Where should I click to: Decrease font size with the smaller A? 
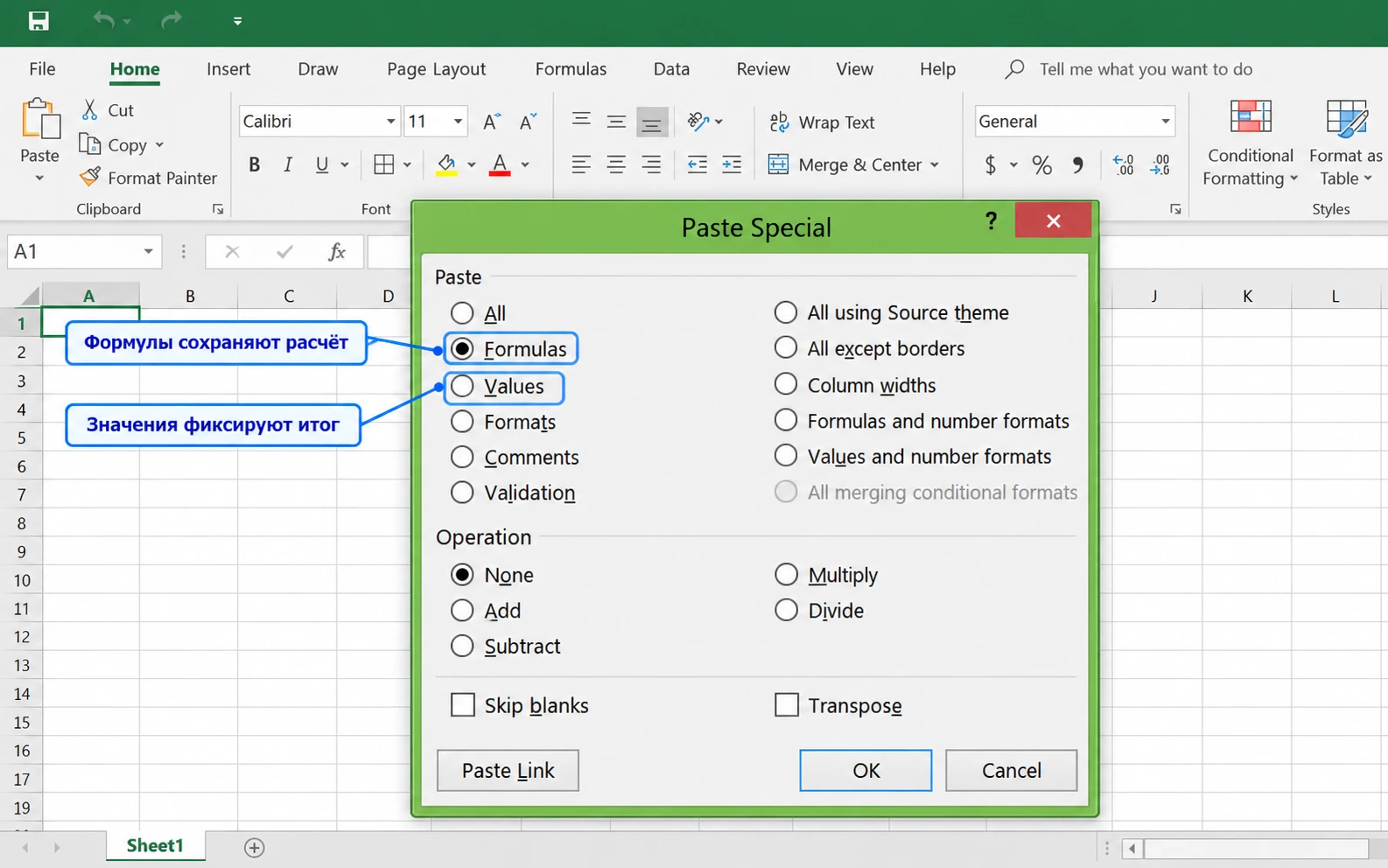coord(527,122)
